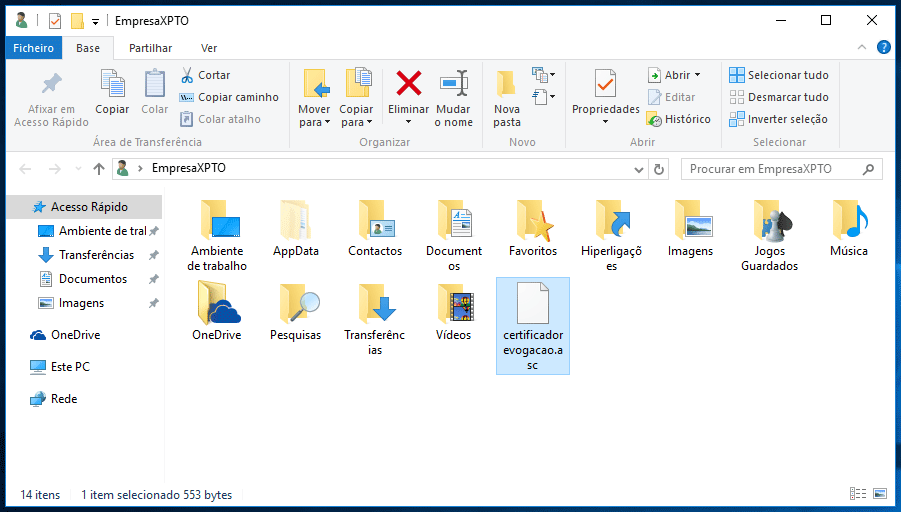Switch to the Base ribbon tab
901x512 pixels.
[x=88, y=48]
